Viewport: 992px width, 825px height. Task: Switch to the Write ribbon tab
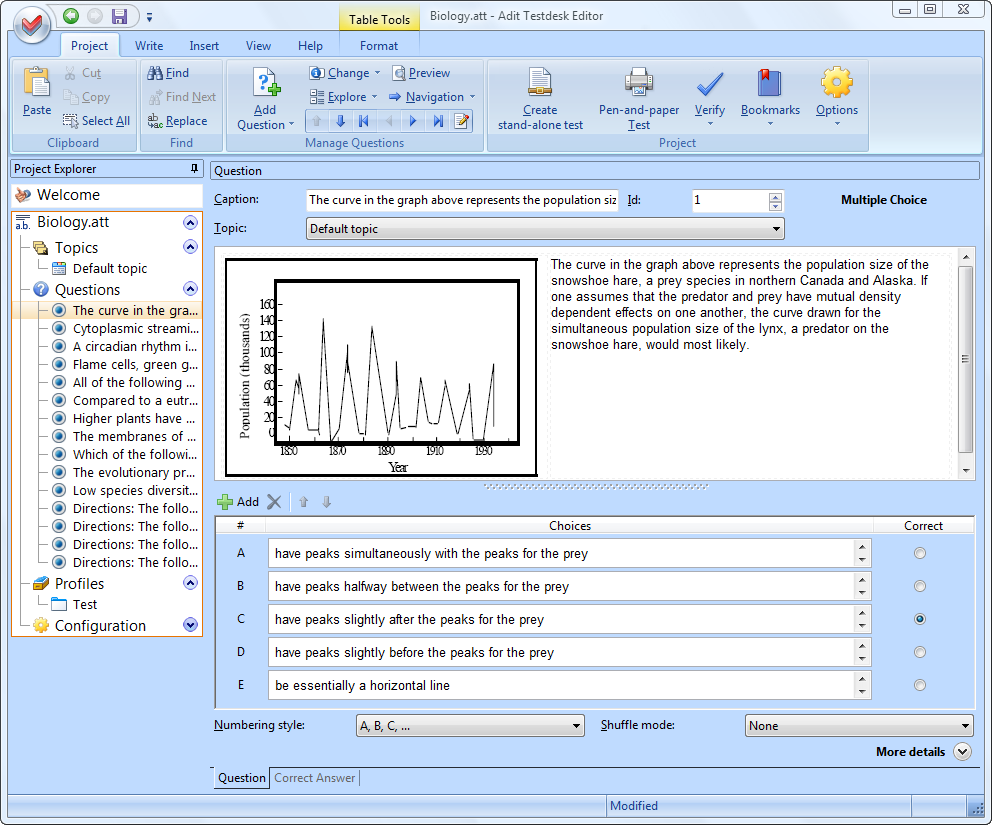point(149,46)
